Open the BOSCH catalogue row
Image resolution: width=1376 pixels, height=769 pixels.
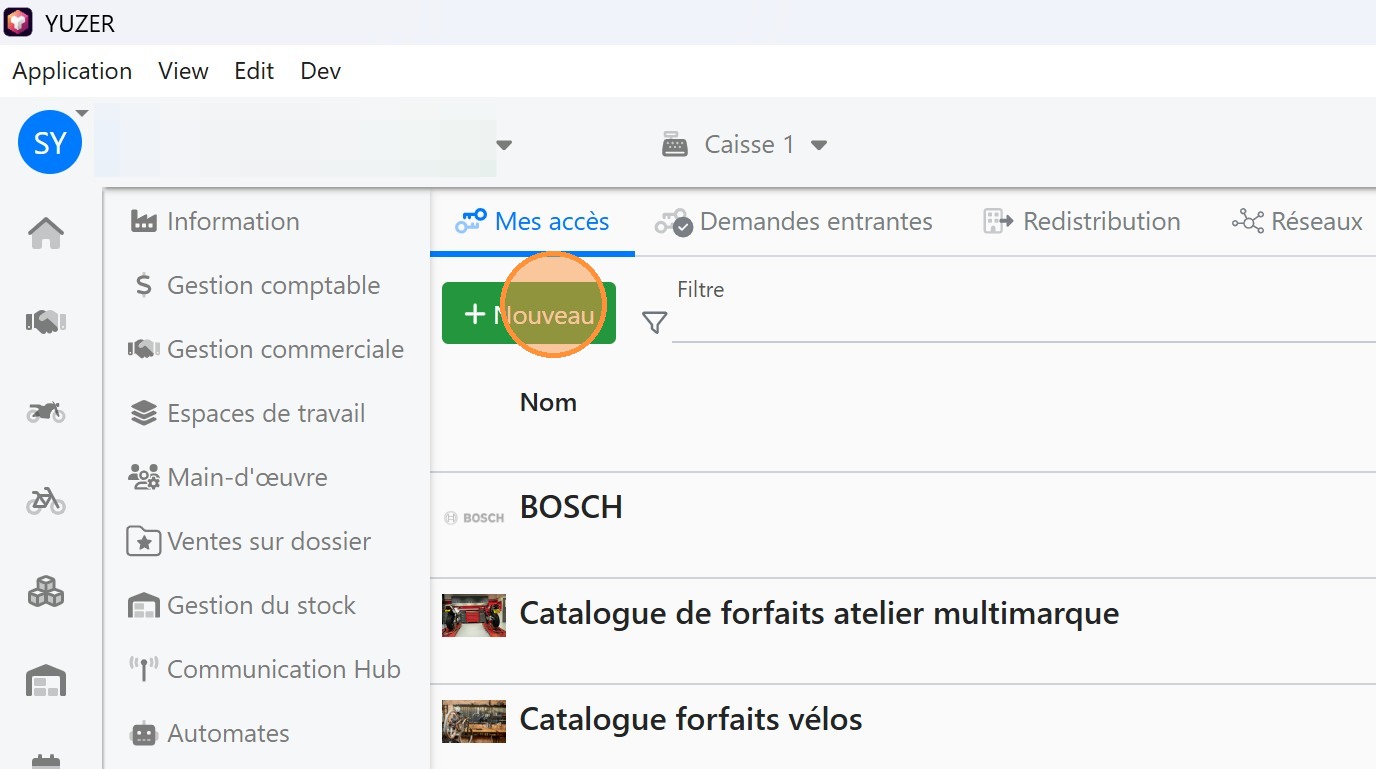[571, 507]
